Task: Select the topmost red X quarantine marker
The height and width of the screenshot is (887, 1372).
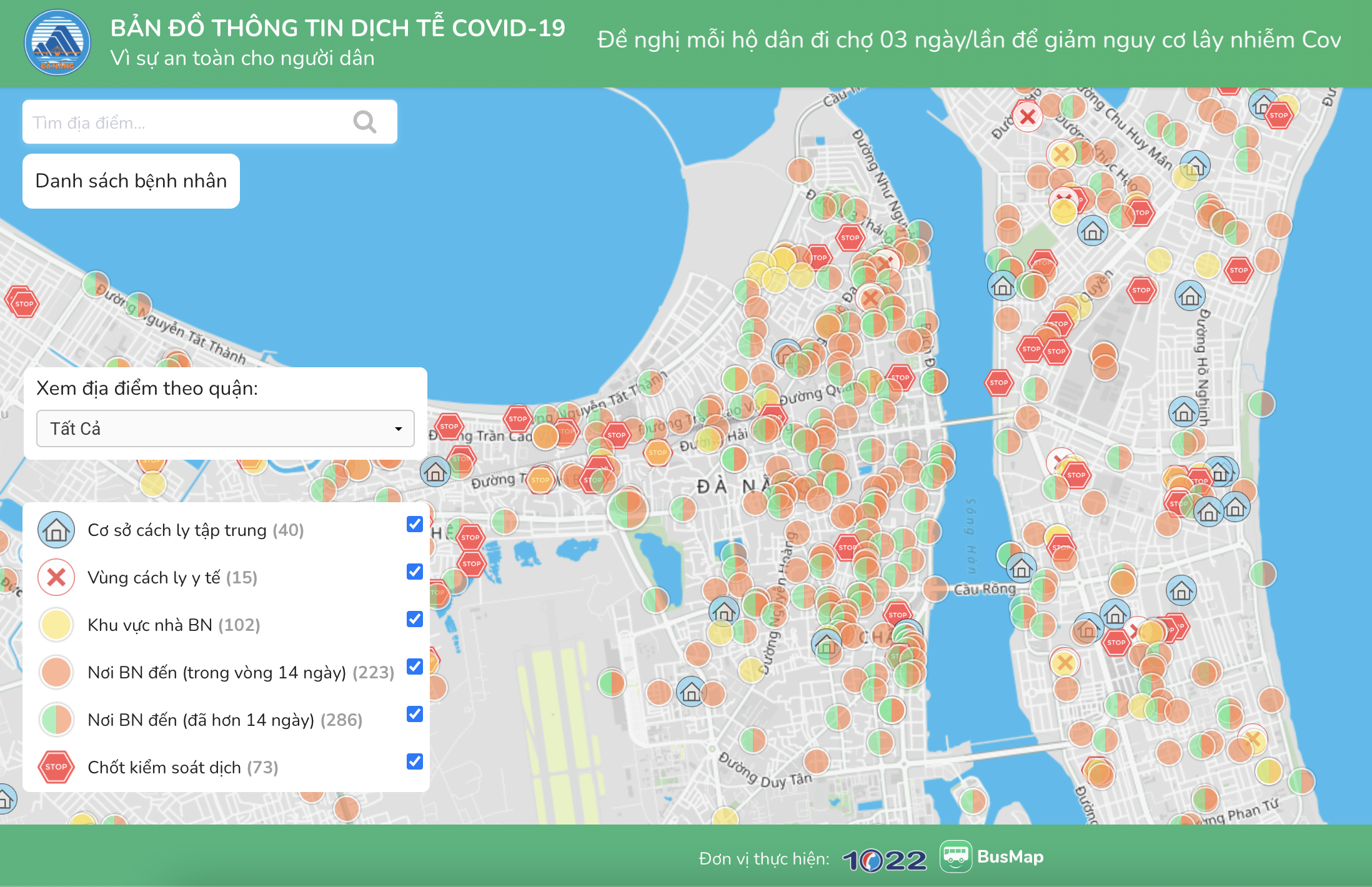Action: point(1027,116)
